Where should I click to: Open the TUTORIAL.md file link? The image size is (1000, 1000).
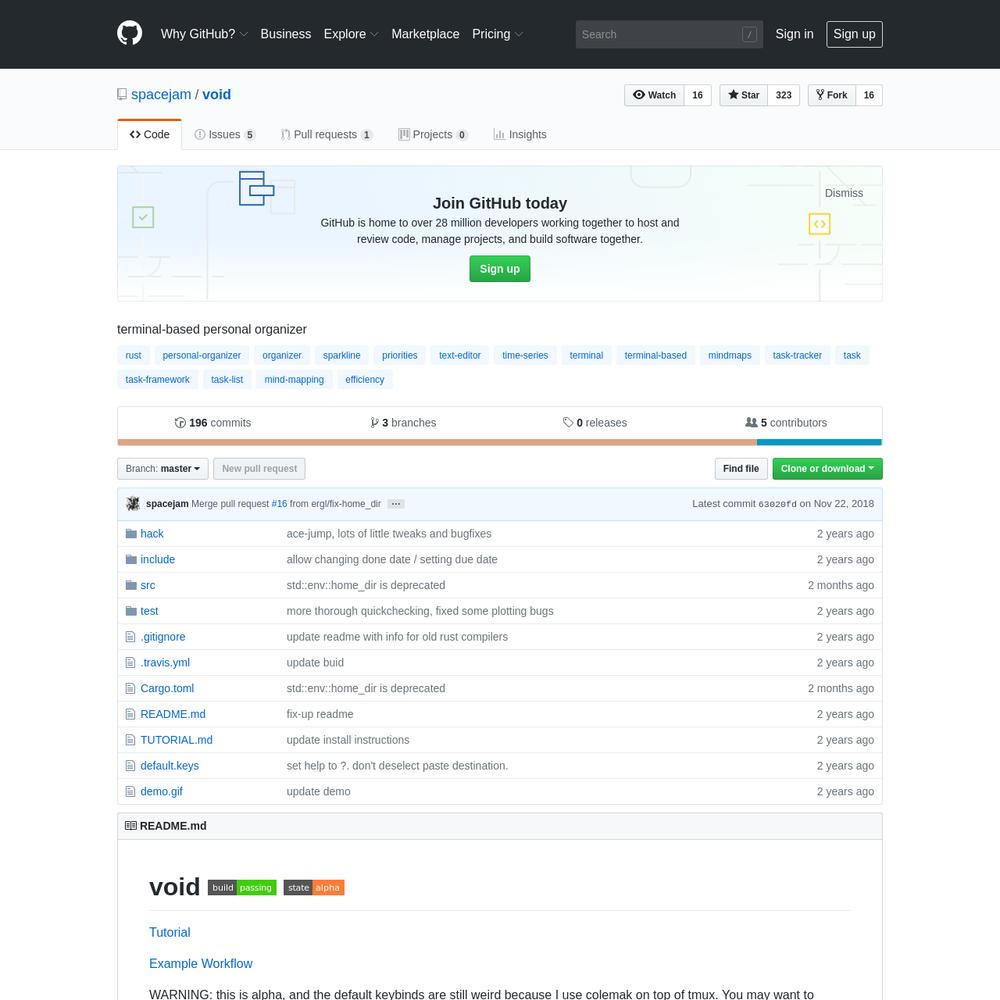(x=177, y=740)
